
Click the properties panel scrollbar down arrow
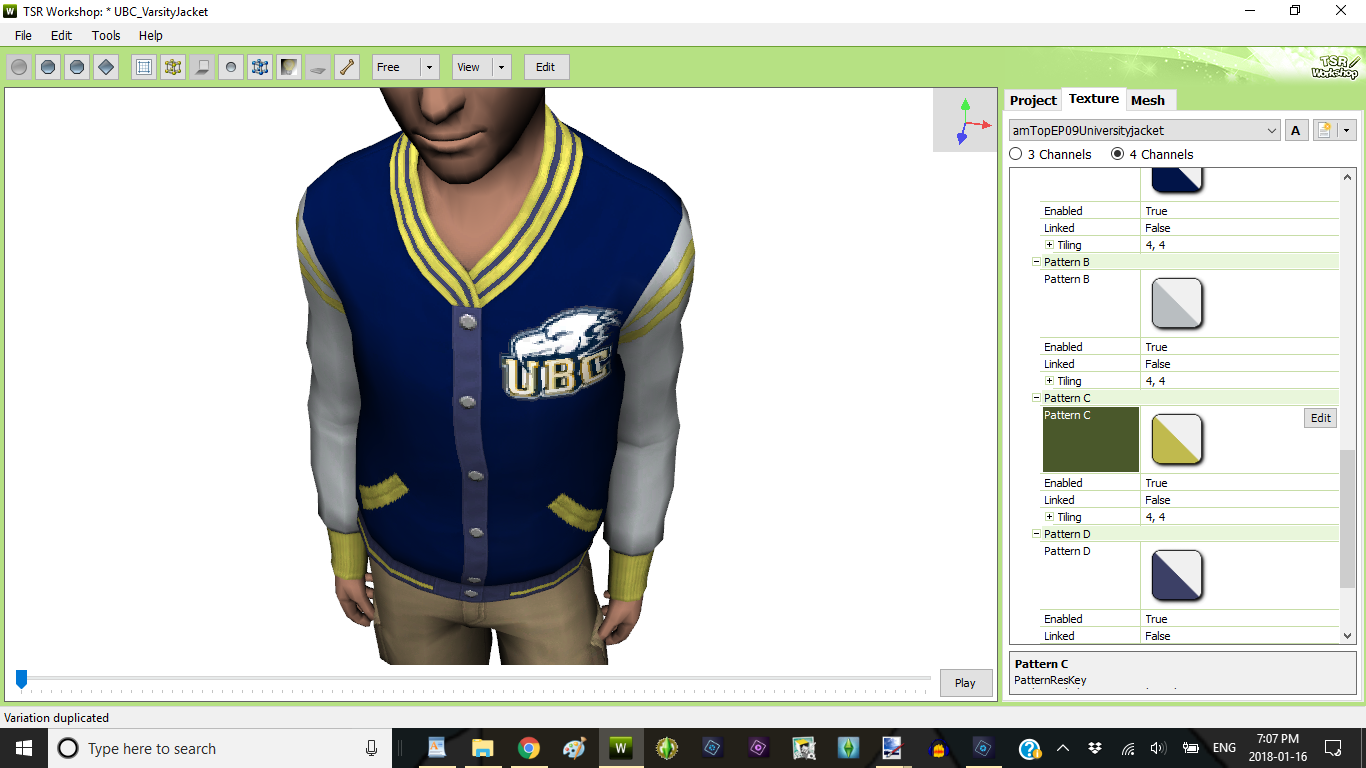1347,635
